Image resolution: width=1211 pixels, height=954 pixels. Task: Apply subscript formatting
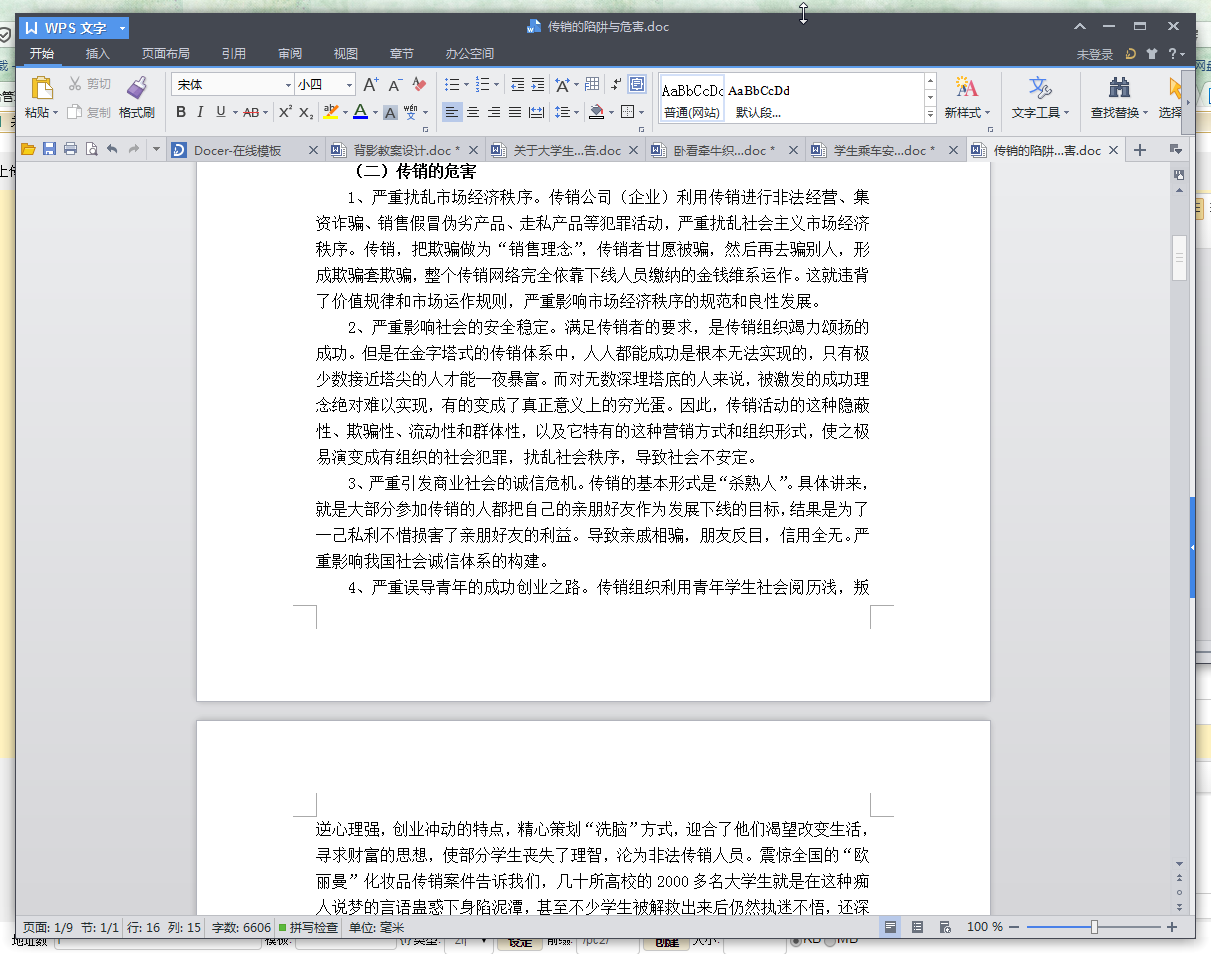click(x=307, y=112)
